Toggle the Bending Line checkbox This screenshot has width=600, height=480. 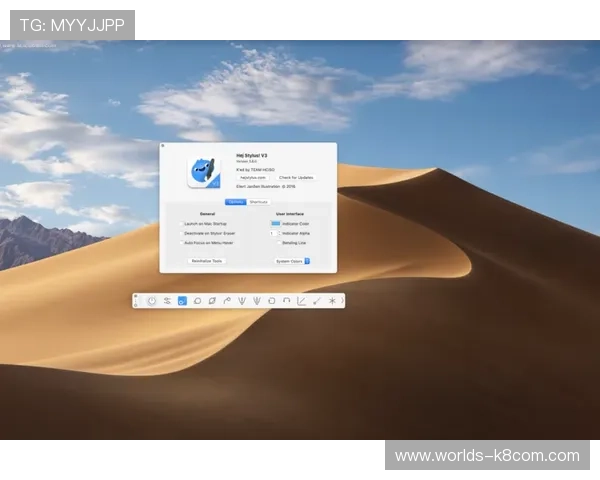coord(278,242)
